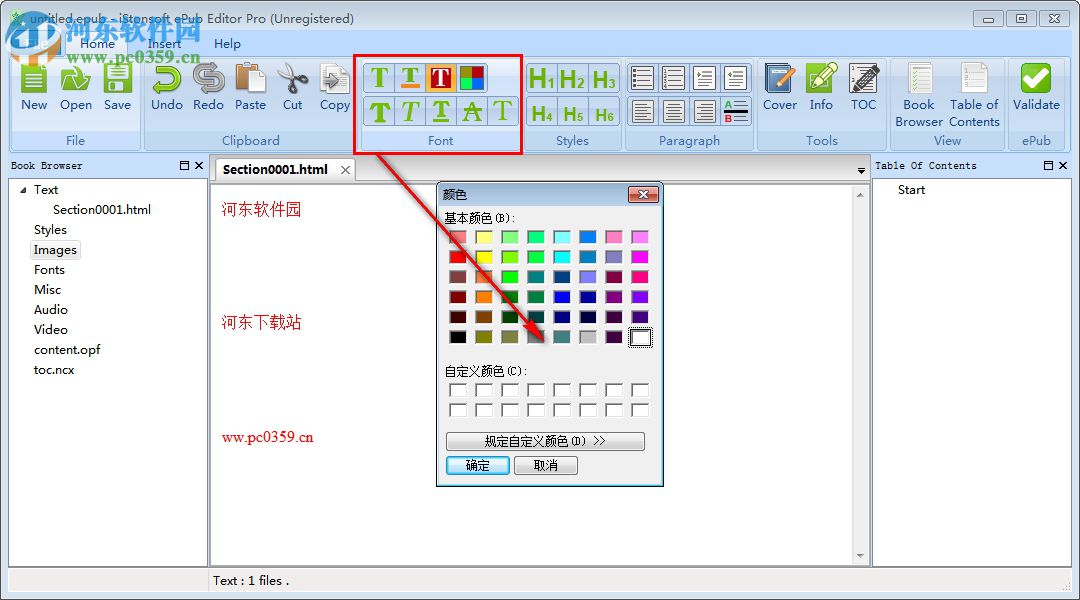1080x600 pixels.
Task: Select the red swatch in basic colors
Action: 458,256
